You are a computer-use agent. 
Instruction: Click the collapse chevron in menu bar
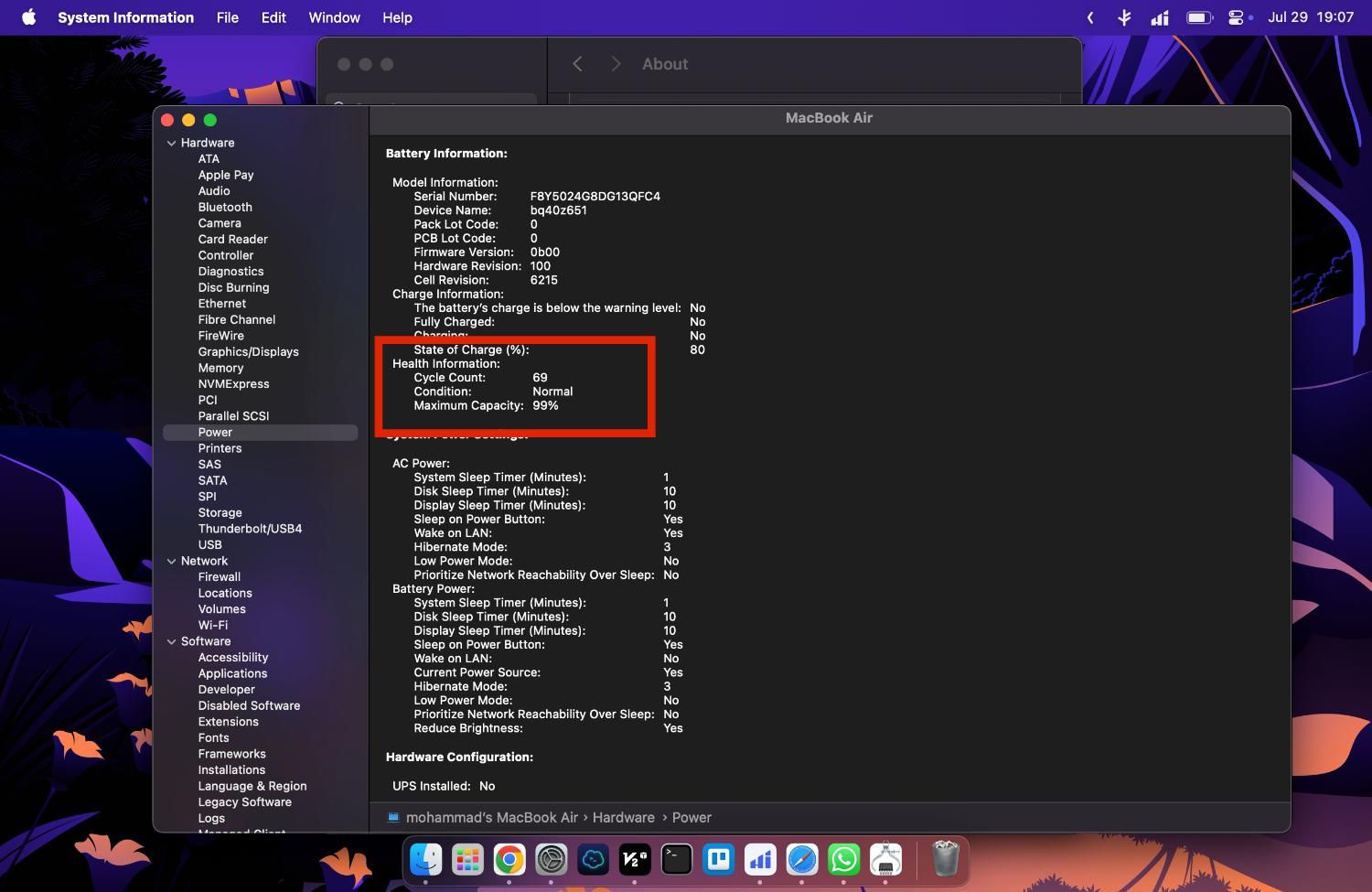point(1090,17)
